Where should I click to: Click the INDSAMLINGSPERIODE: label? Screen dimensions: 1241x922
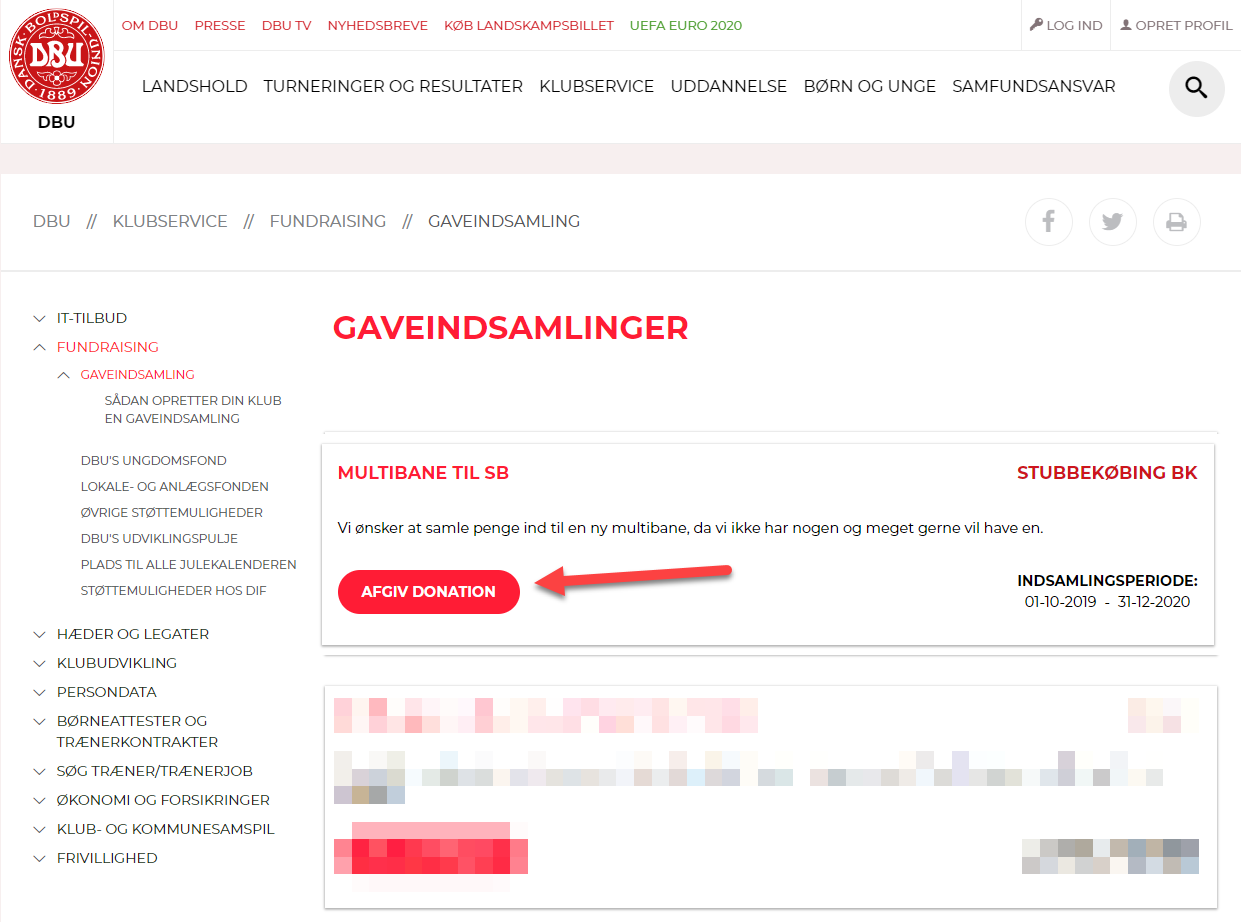1107,581
